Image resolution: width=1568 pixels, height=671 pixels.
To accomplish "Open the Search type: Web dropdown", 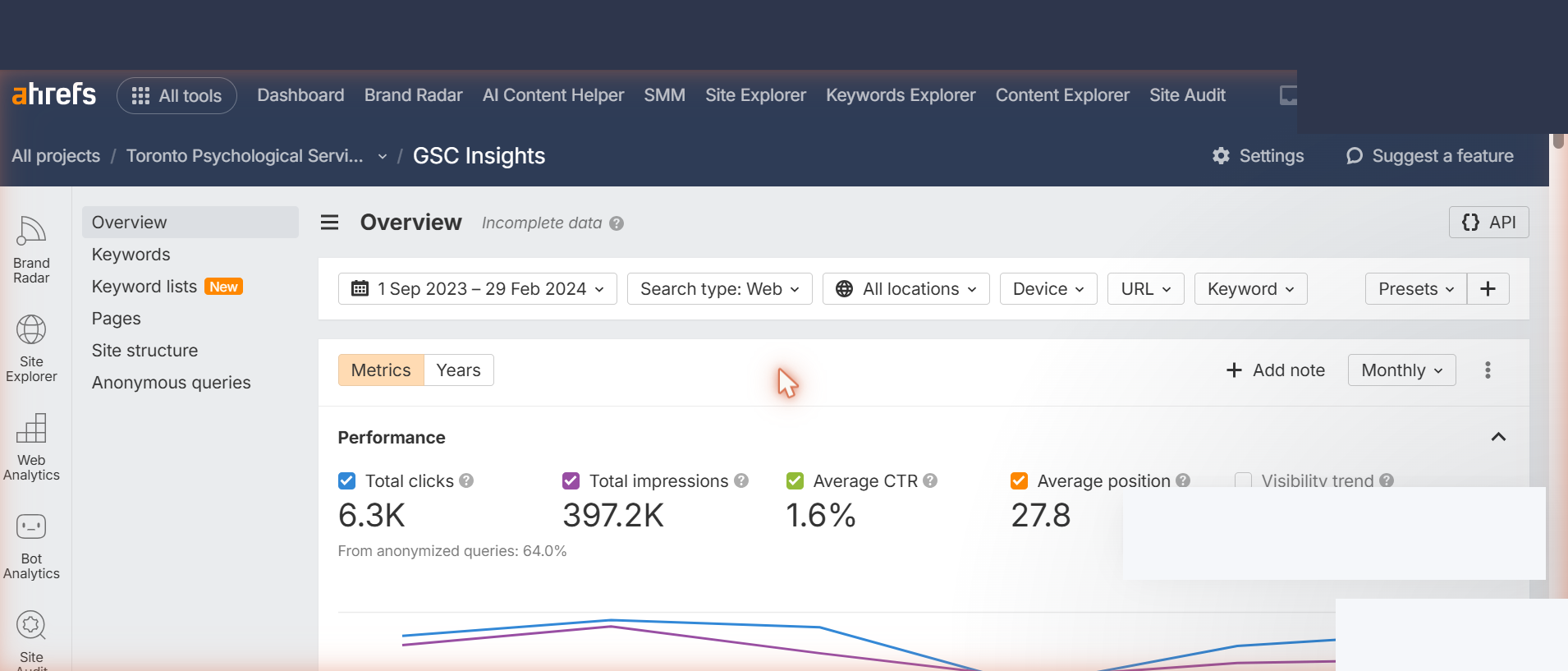I will 719,289.
